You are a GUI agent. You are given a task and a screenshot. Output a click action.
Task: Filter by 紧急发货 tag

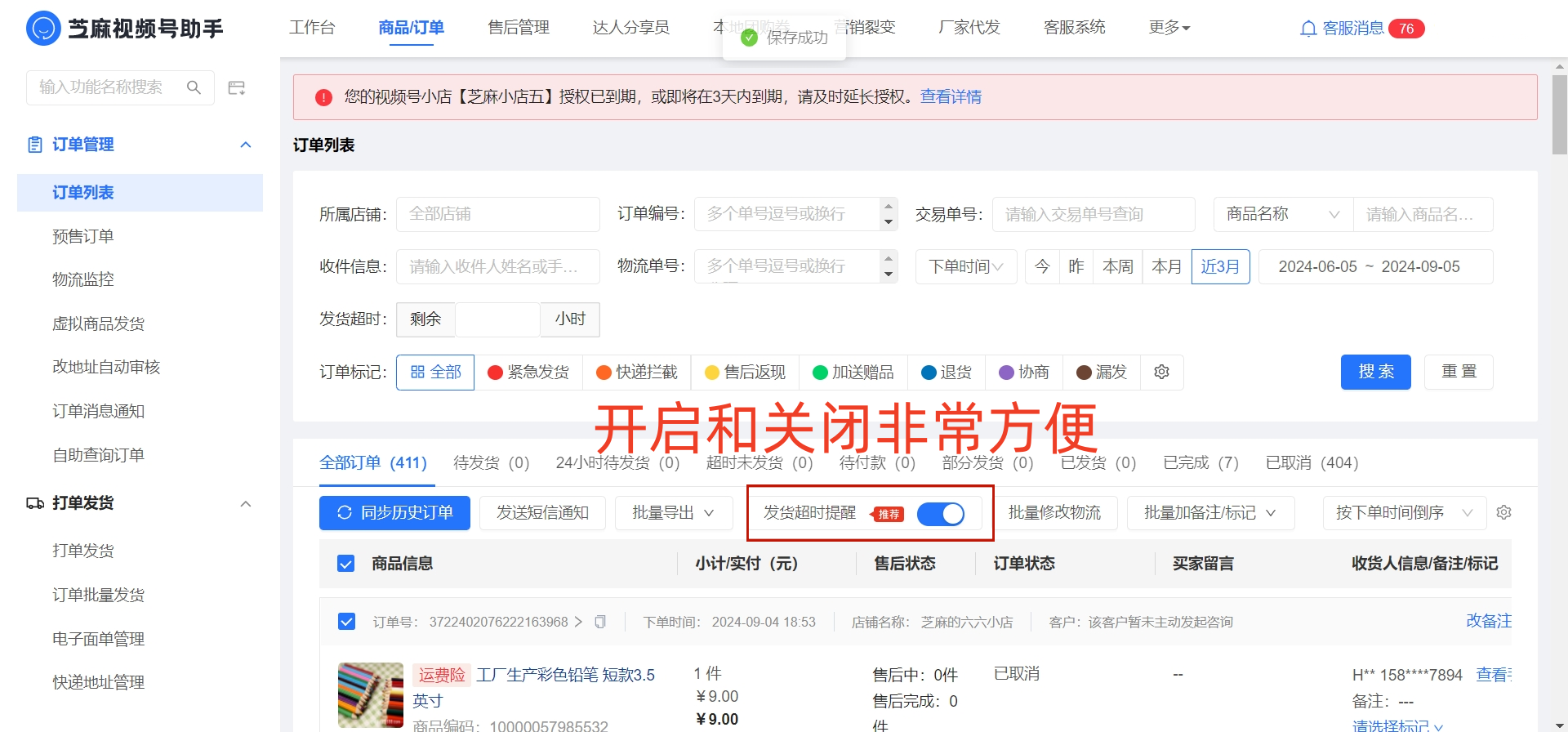coord(528,373)
